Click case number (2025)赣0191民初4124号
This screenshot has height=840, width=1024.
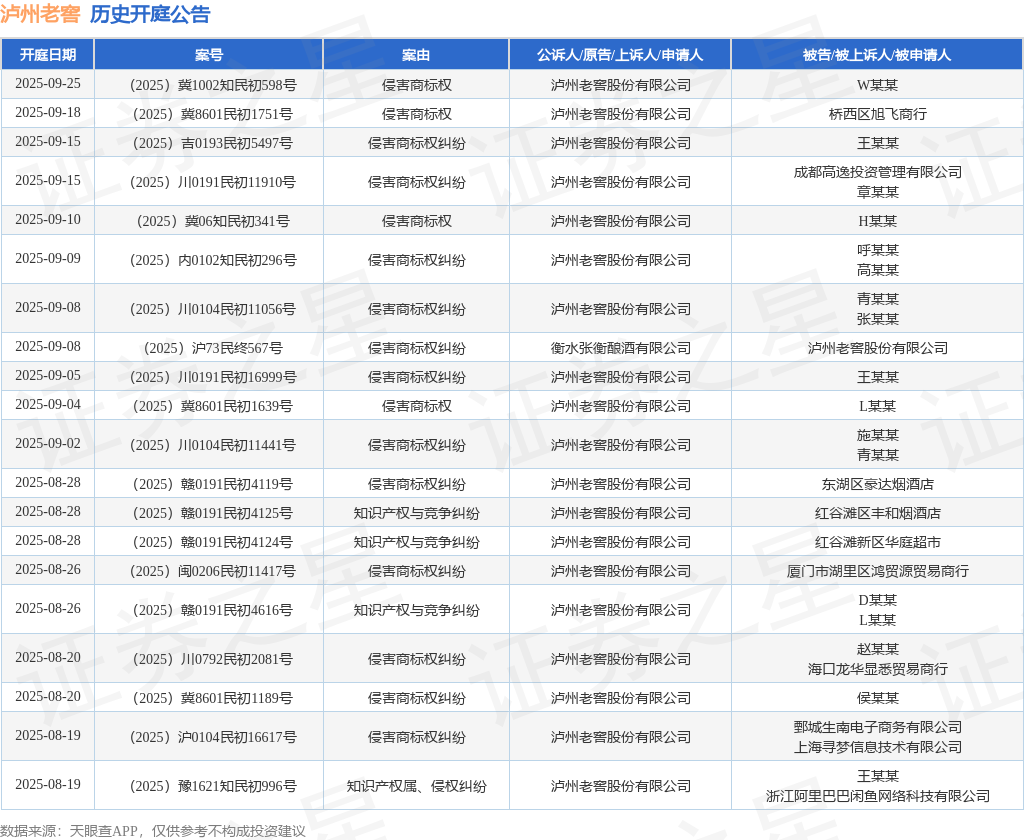pos(213,542)
